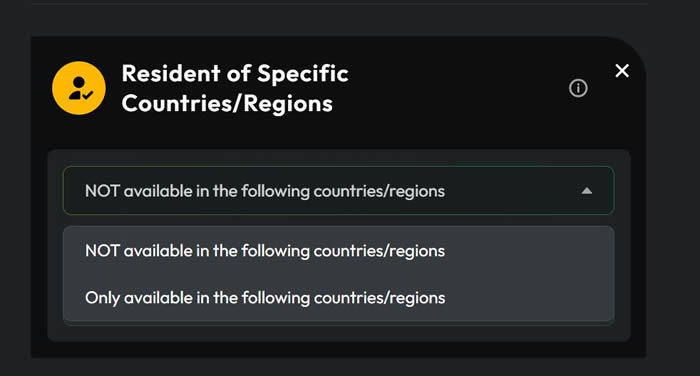Tap the person-with-checkmark badge icon

click(x=79, y=88)
